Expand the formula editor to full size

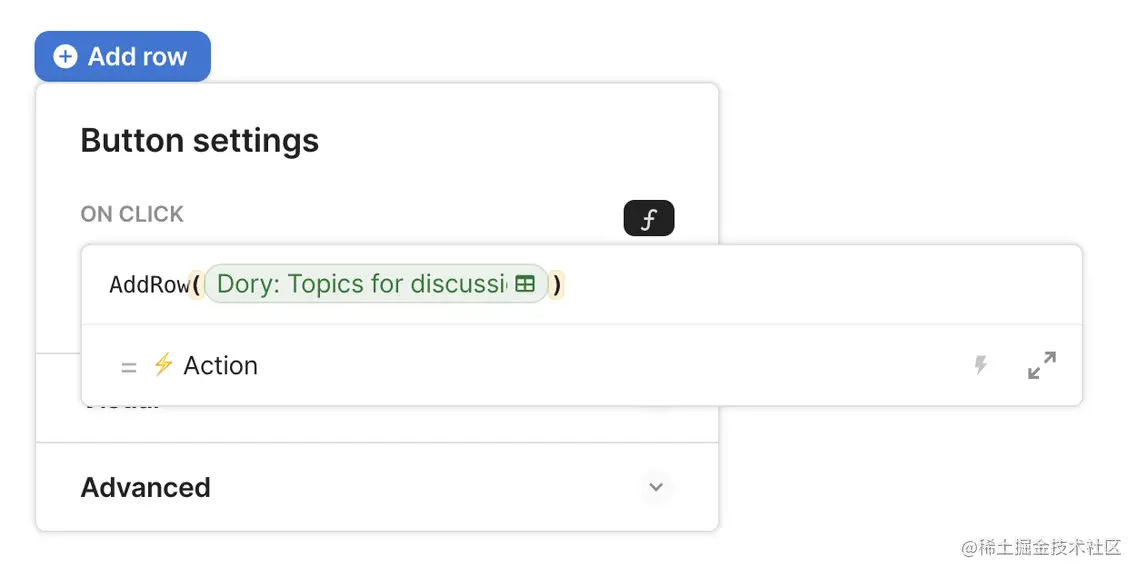[1041, 365]
